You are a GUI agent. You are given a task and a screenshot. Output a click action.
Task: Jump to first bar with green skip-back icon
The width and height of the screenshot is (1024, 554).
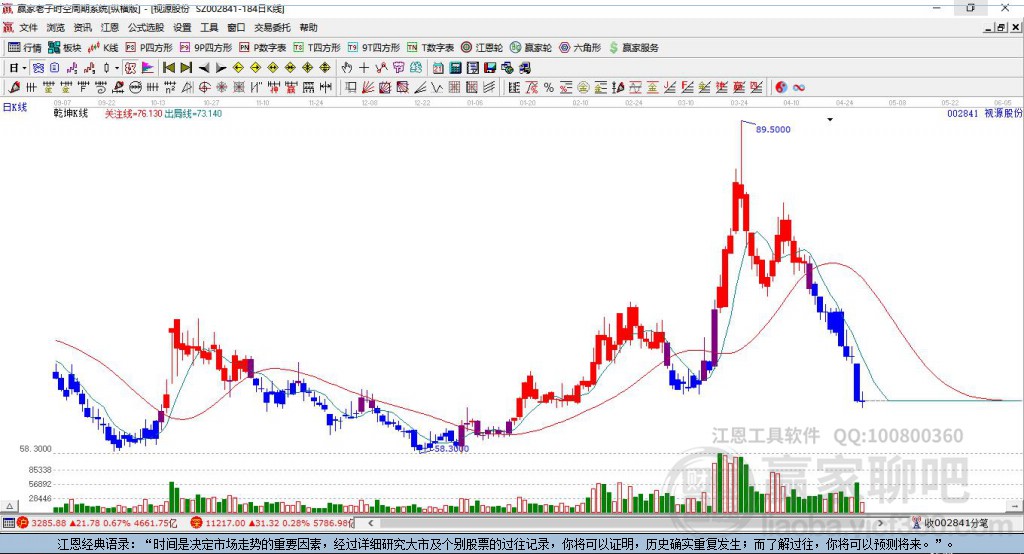[x=168, y=68]
